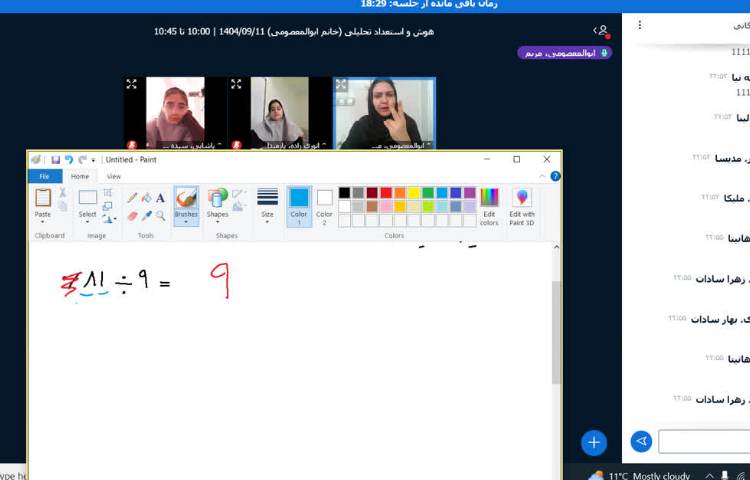Click the Resize icon in Image group
This screenshot has width=750, height=480.
tap(108, 206)
